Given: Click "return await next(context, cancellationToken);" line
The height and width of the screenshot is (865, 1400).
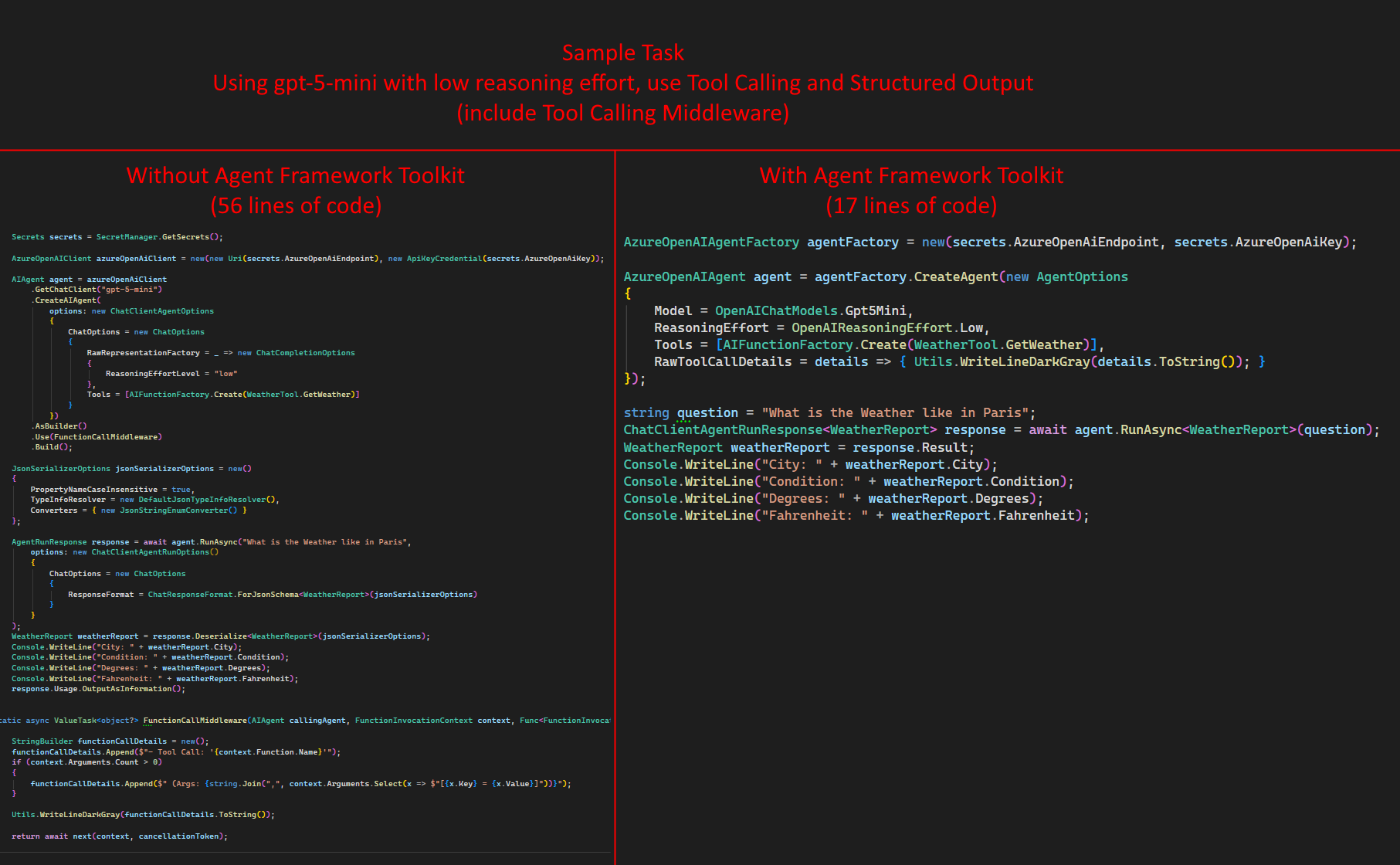Looking at the screenshot, I should point(120,836).
